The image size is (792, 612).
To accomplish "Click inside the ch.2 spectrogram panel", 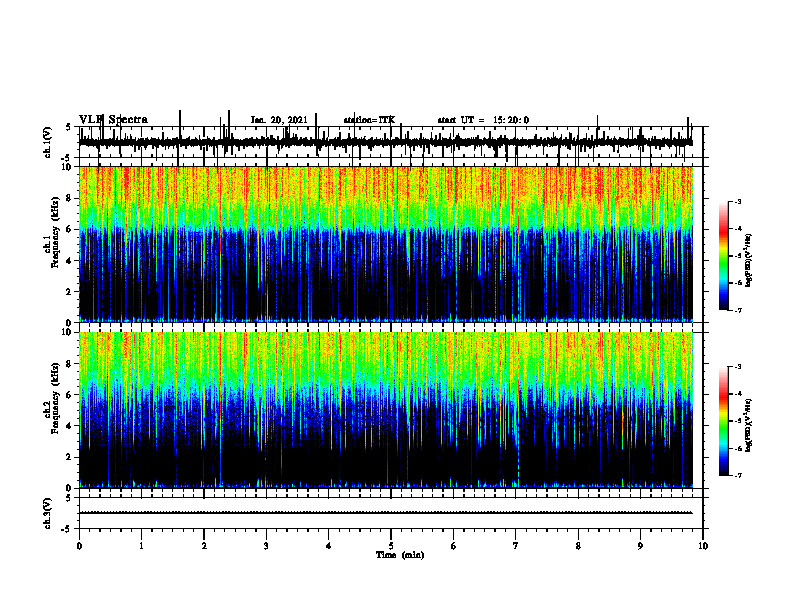I will [386, 410].
